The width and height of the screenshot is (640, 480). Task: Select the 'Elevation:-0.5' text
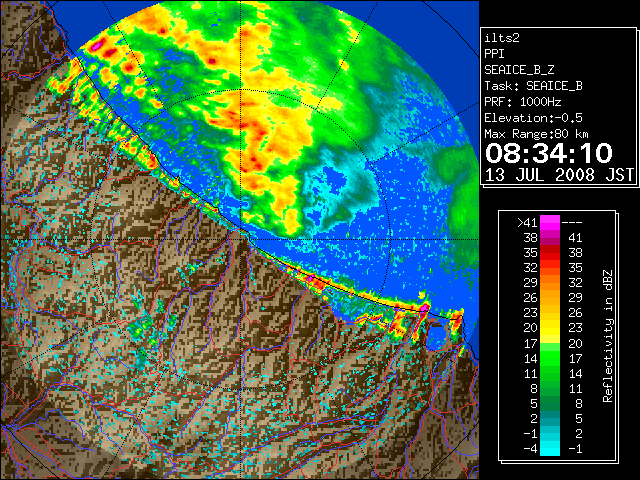[533, 118]
